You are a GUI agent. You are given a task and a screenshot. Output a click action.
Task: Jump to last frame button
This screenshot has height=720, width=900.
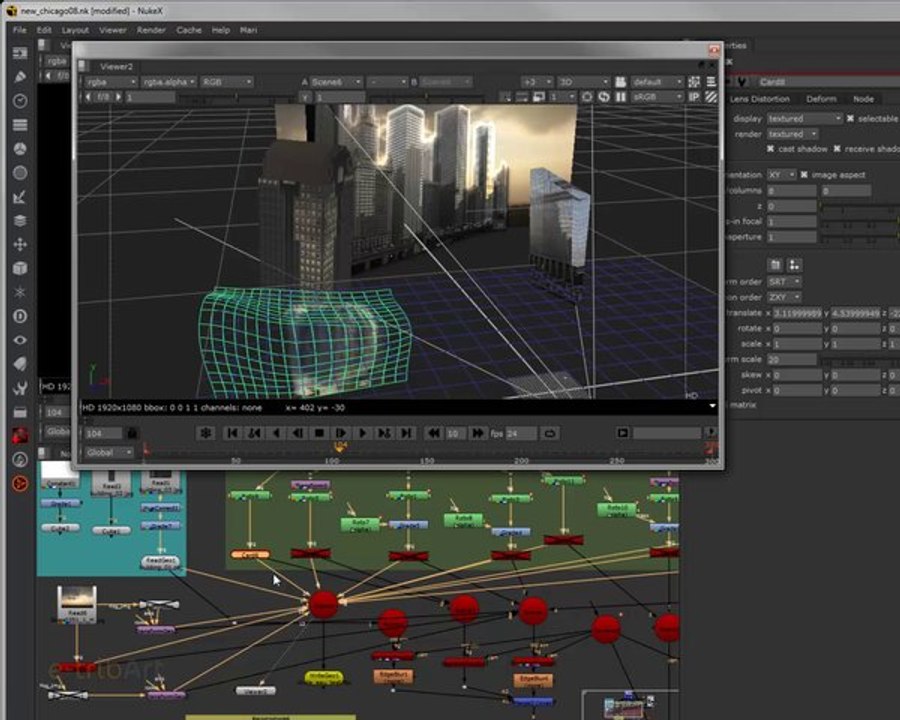coord(406,433)
